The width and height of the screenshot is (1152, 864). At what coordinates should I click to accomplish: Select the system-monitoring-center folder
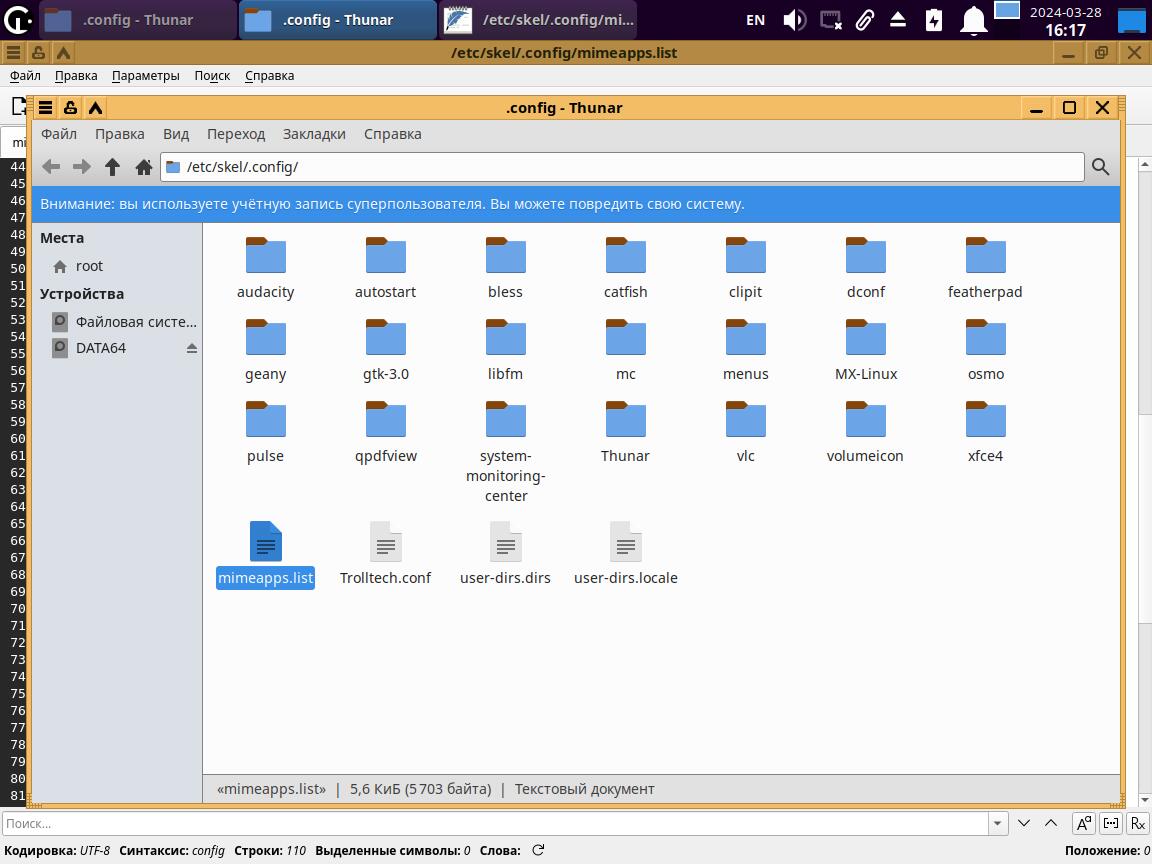[505, 452]
